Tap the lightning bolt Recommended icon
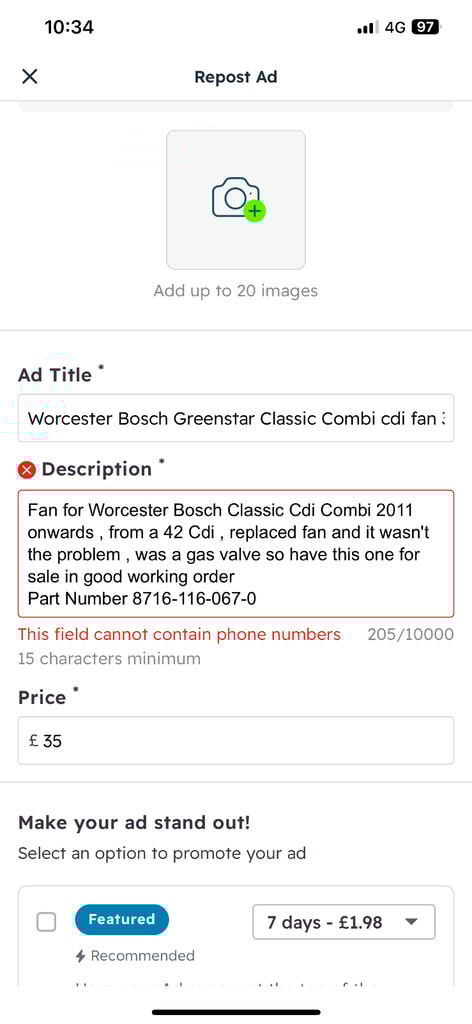Screen dimensions: 472x1024 pyautogui.click(x=80, y=956)
